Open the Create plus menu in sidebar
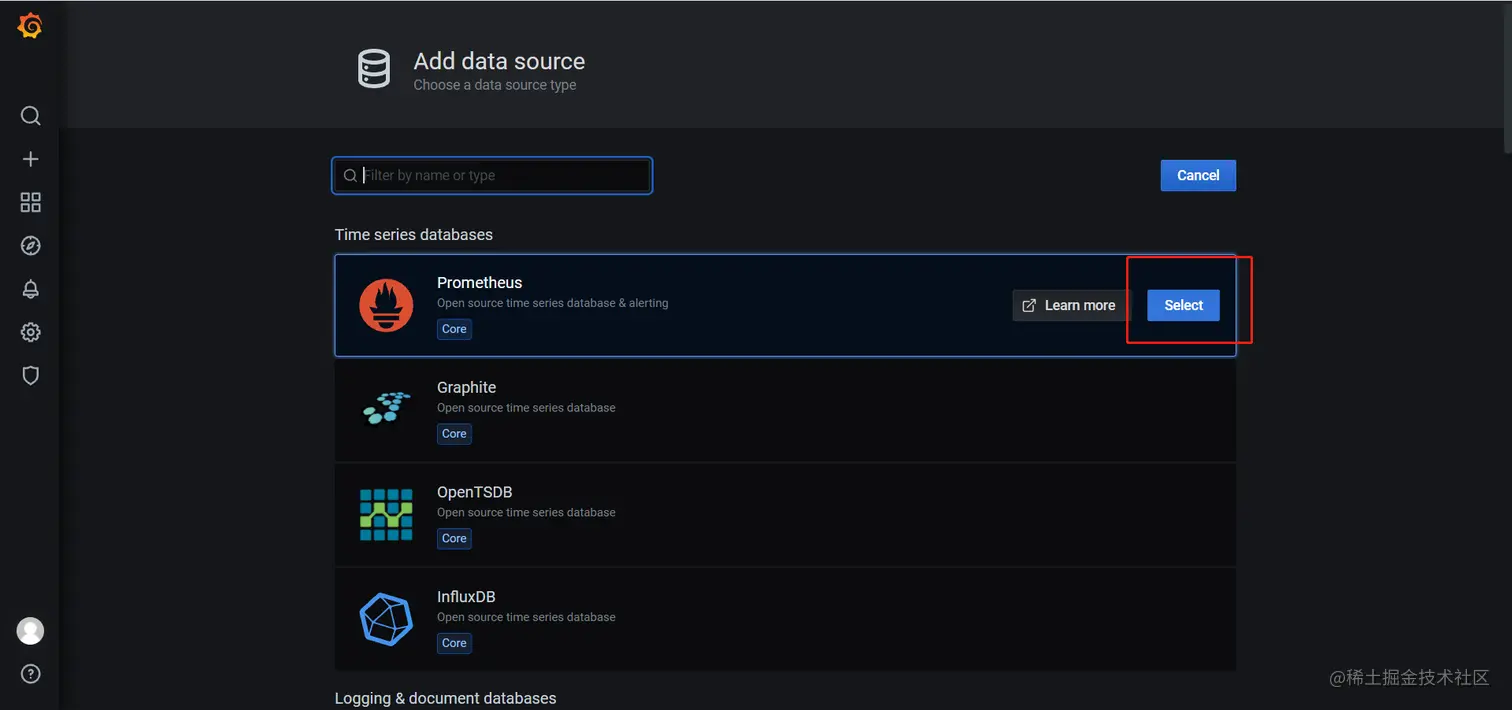The image size is (1512, 710). pyautogui.click(x=30, y=159)
